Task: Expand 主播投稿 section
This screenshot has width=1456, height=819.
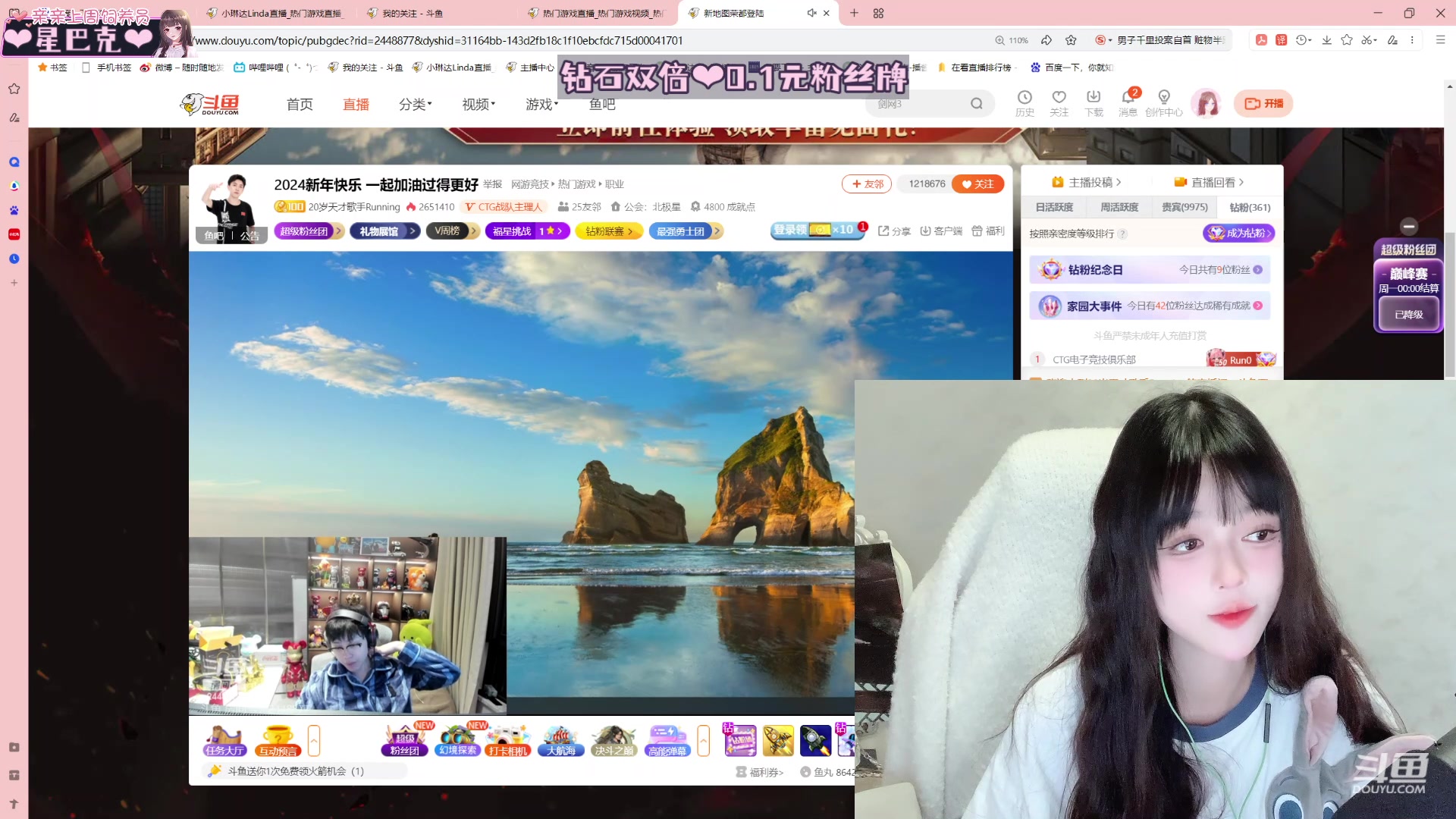Action: [1087, 182]
